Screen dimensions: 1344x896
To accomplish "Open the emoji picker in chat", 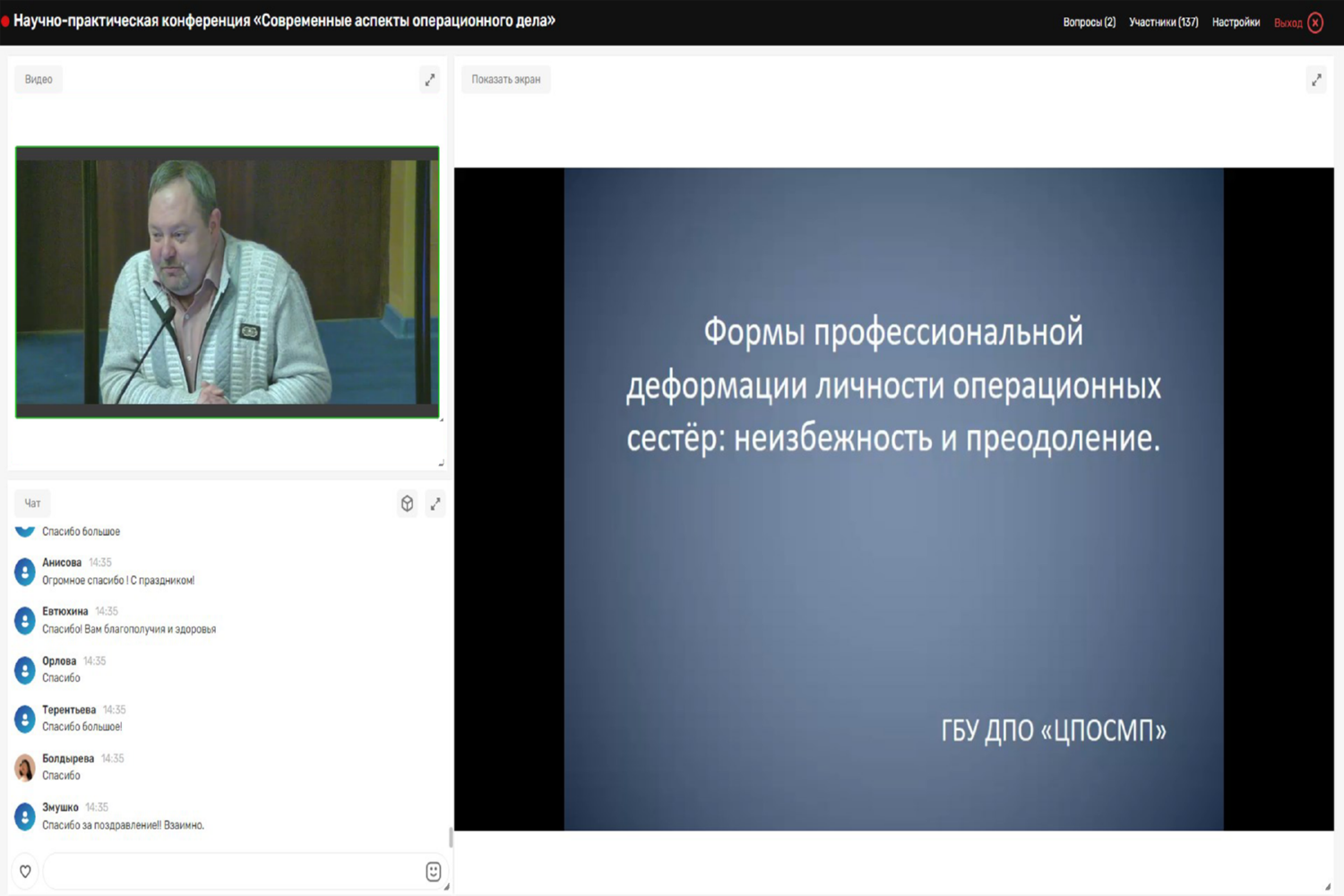I will pos(433,872).
